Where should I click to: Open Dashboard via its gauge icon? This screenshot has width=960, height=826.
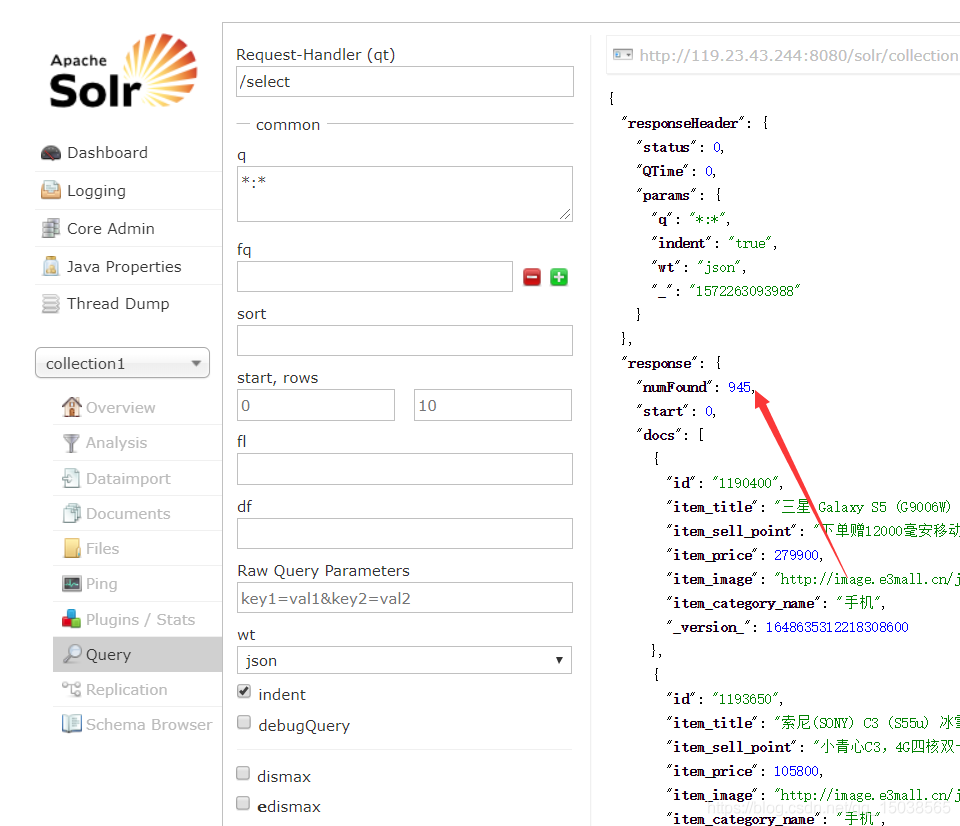click(51, 152)
